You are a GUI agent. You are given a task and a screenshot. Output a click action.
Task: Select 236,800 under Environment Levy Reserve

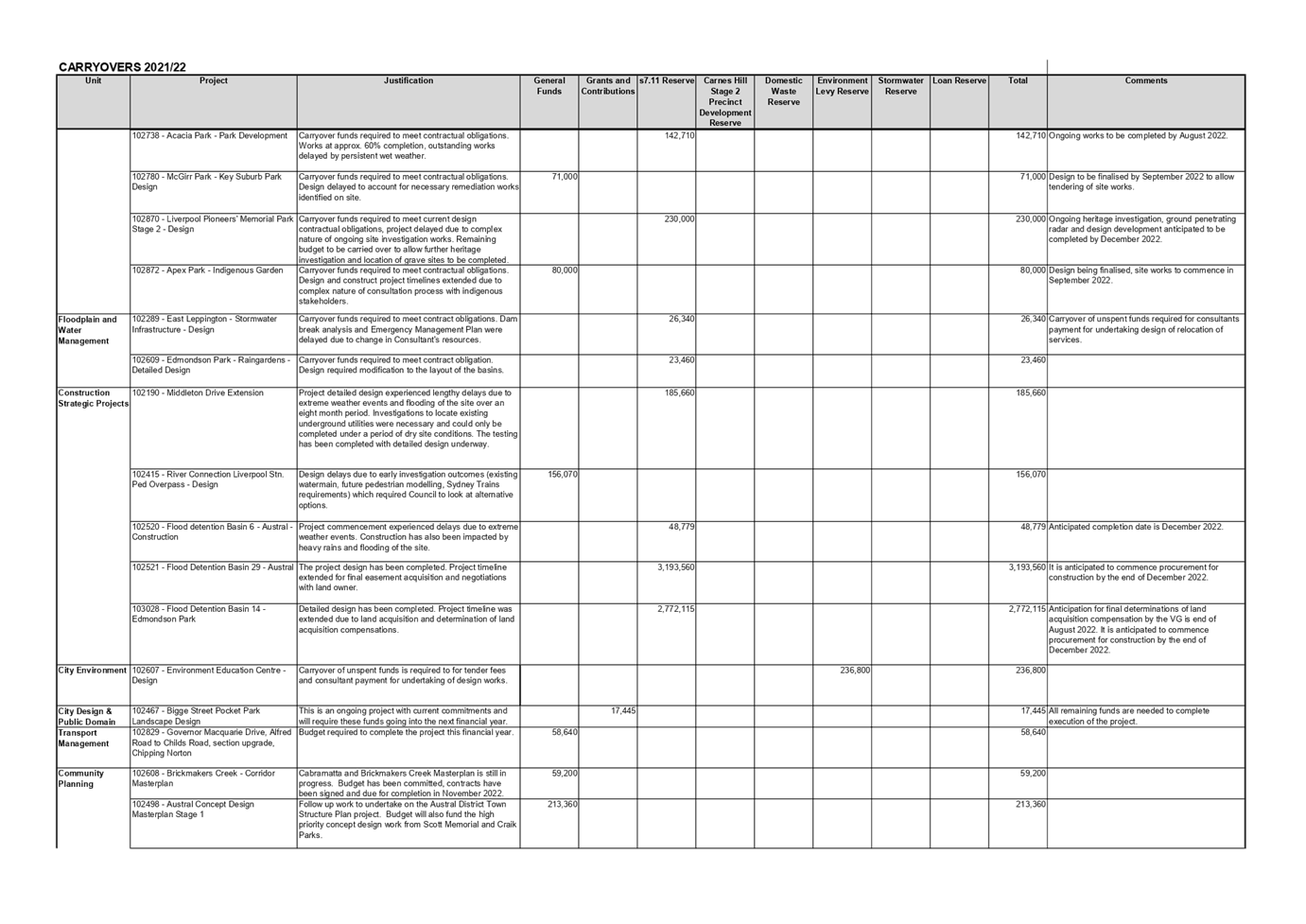(855, 671)
